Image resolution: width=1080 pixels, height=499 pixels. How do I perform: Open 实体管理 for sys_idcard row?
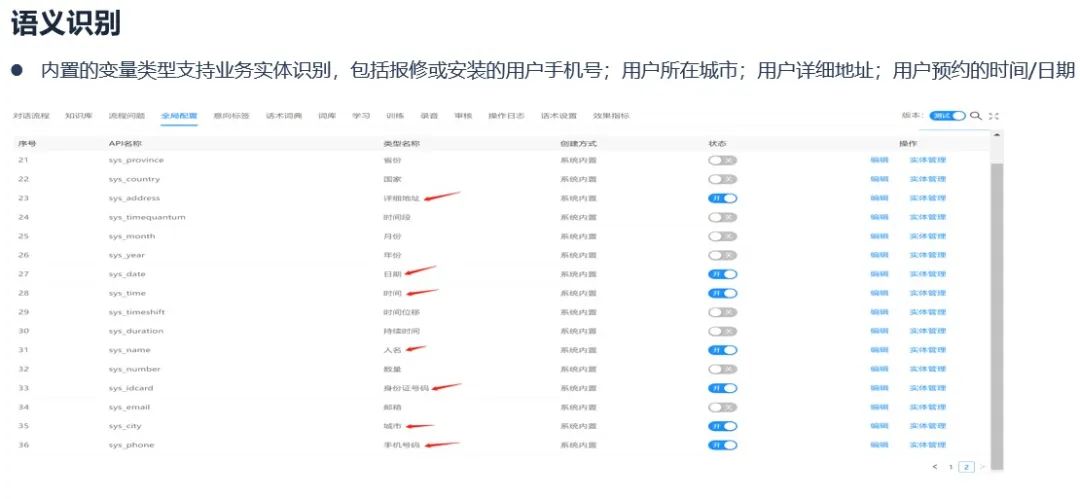click(x=927, y=388)
